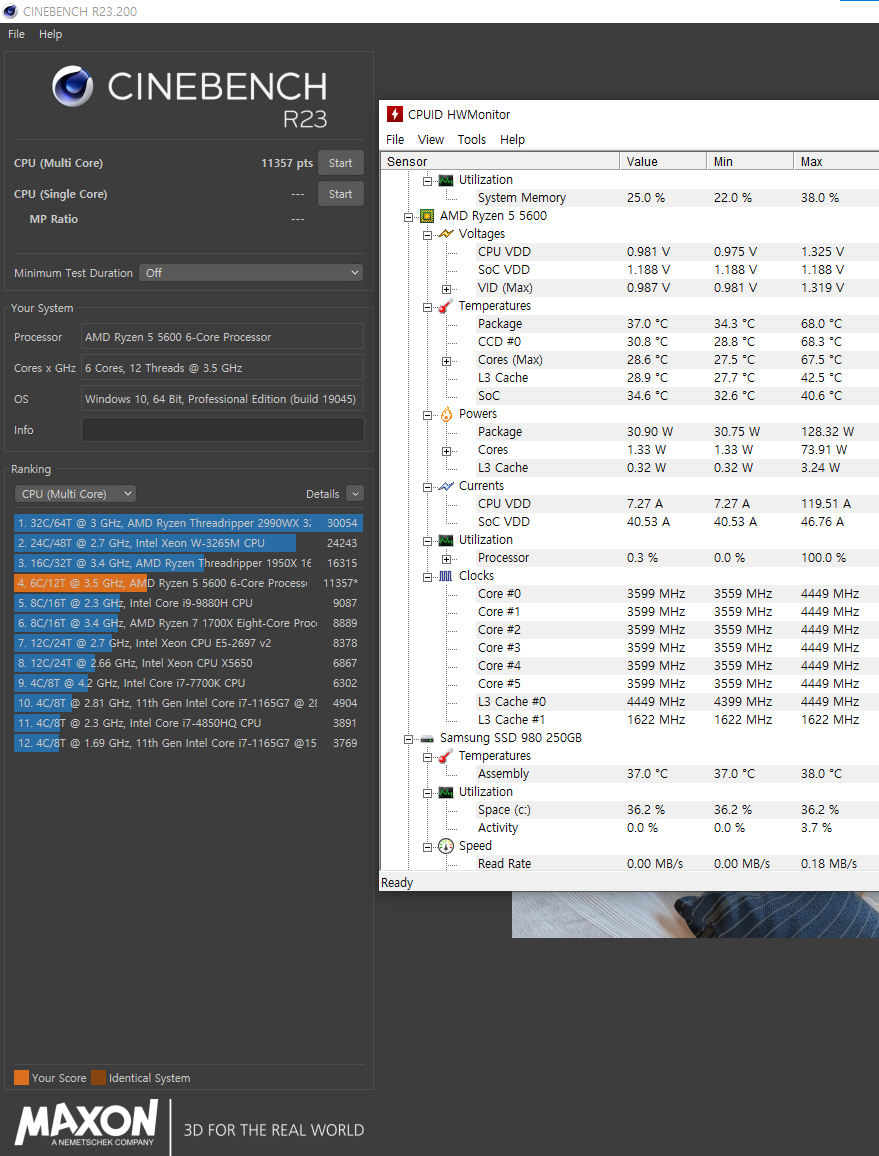Click the thermometer icon beside Ryzen Temperatures
Image resolution: width=879 pixels, height=1156 pixels.
[446, 306]
